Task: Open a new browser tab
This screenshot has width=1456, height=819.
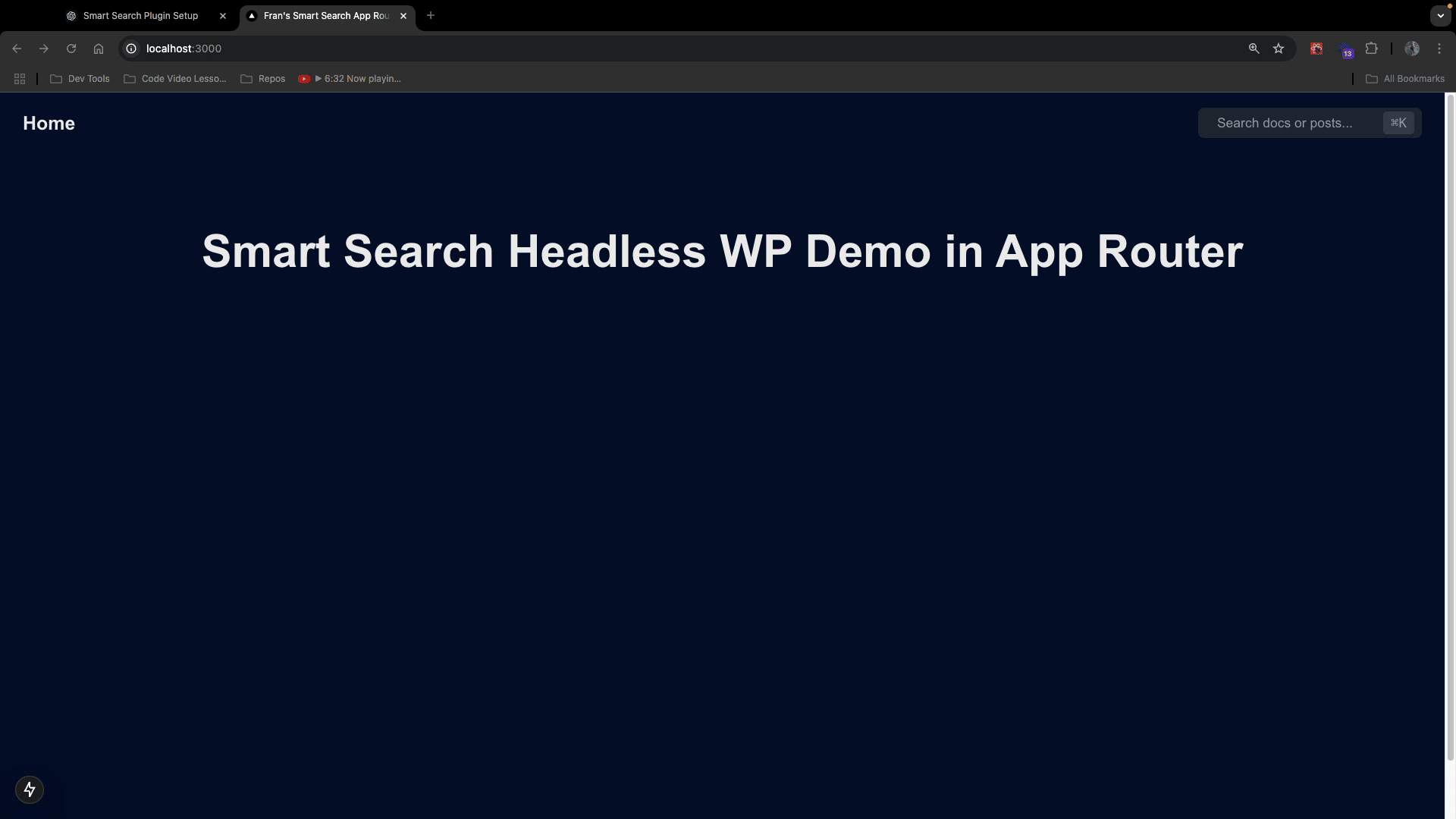Action: coord(431,15)
